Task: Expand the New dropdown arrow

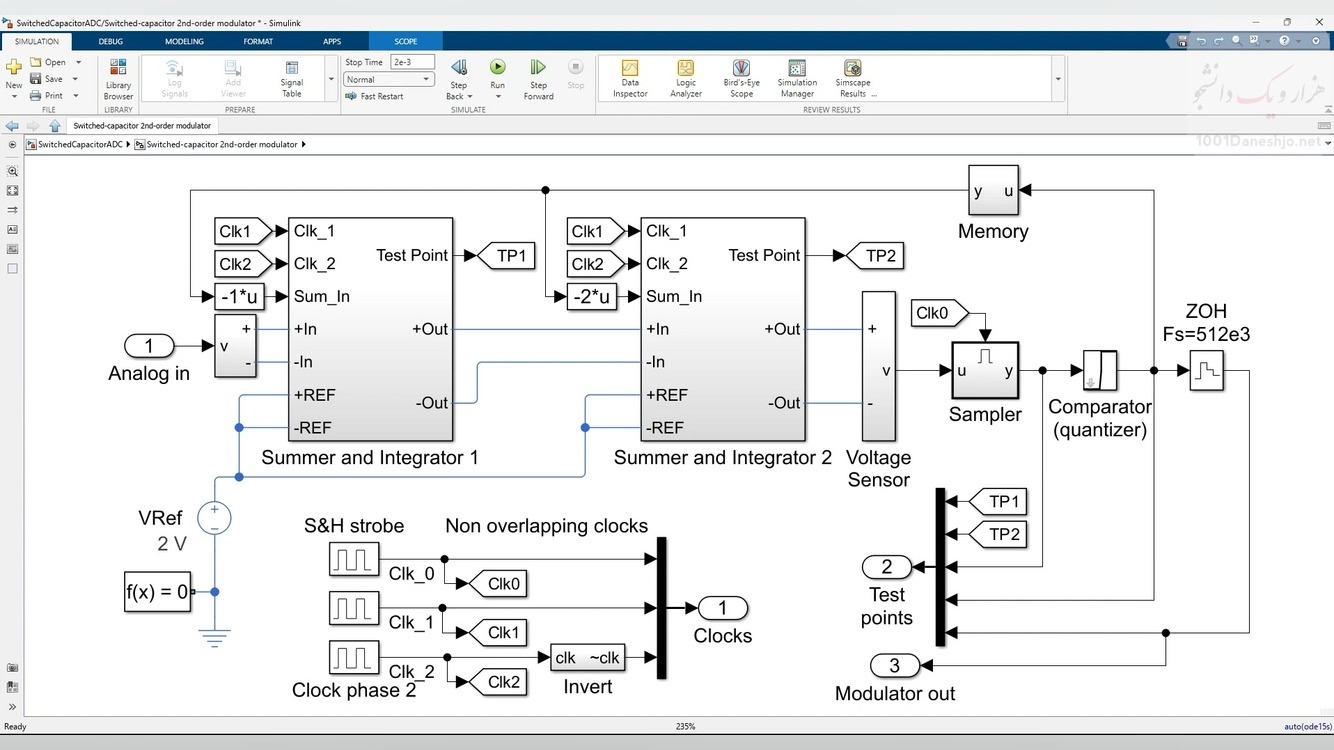Action: 13,97
